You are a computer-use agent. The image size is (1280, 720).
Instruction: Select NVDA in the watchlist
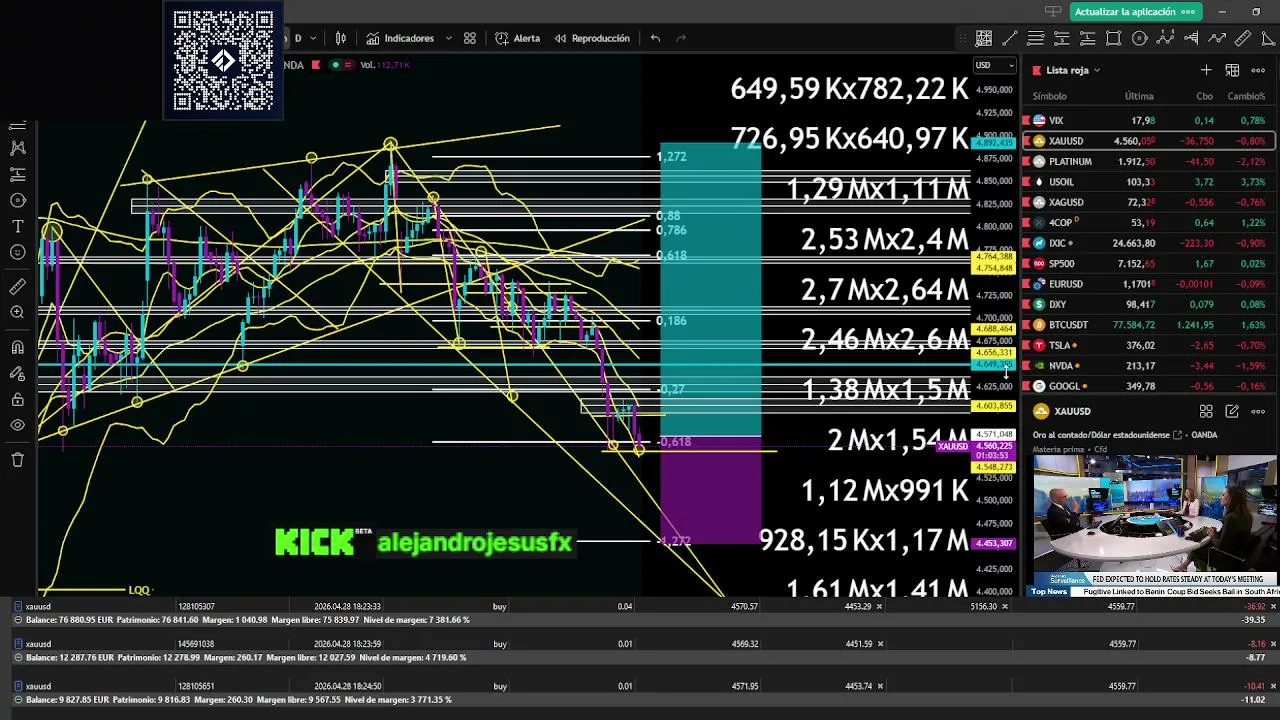point(1149,366)
